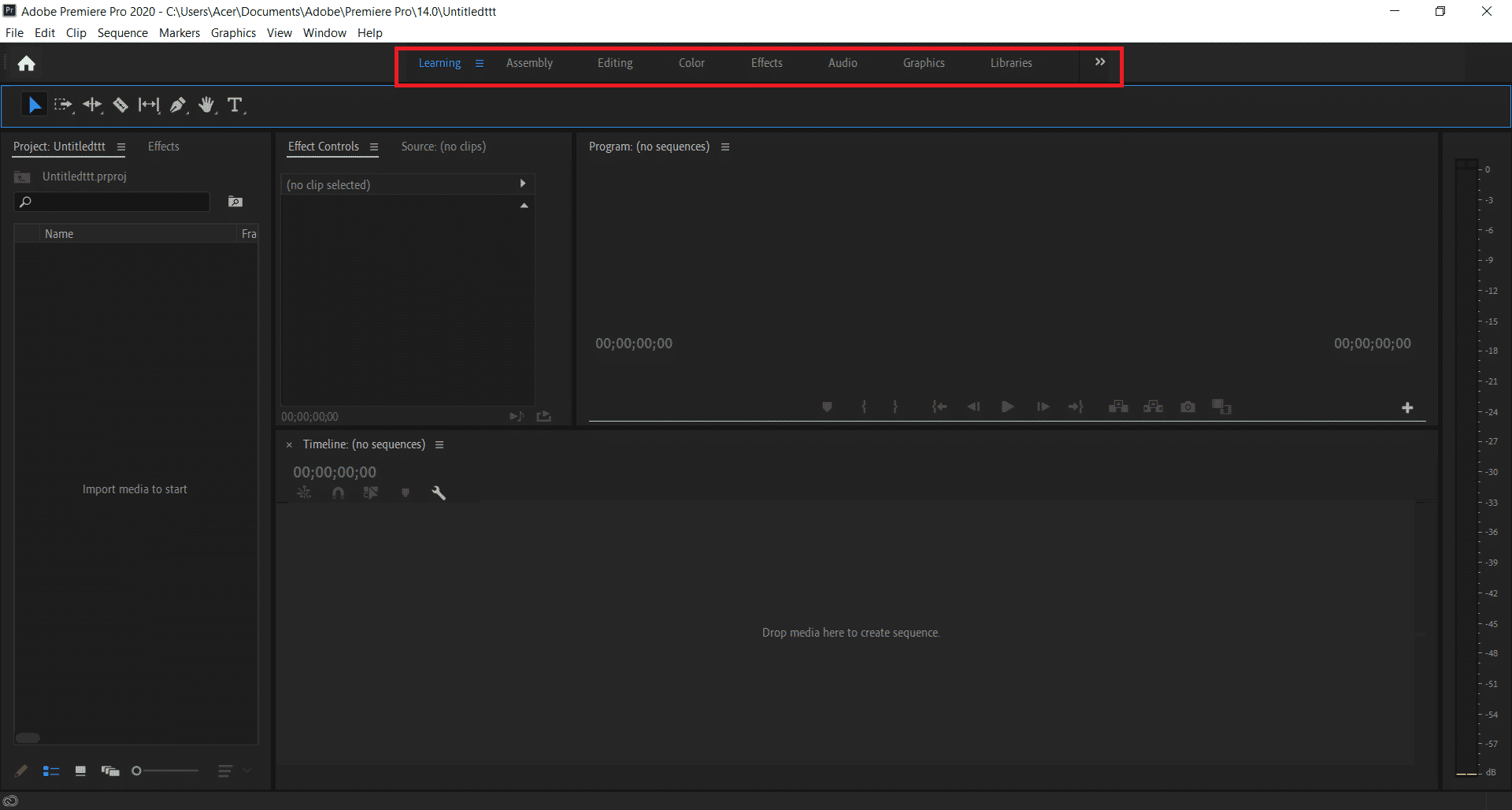Toggle snap in timeline magnet icon
Image resolution: width=1512 pixels, height=810 pixels.
point(338,493)
